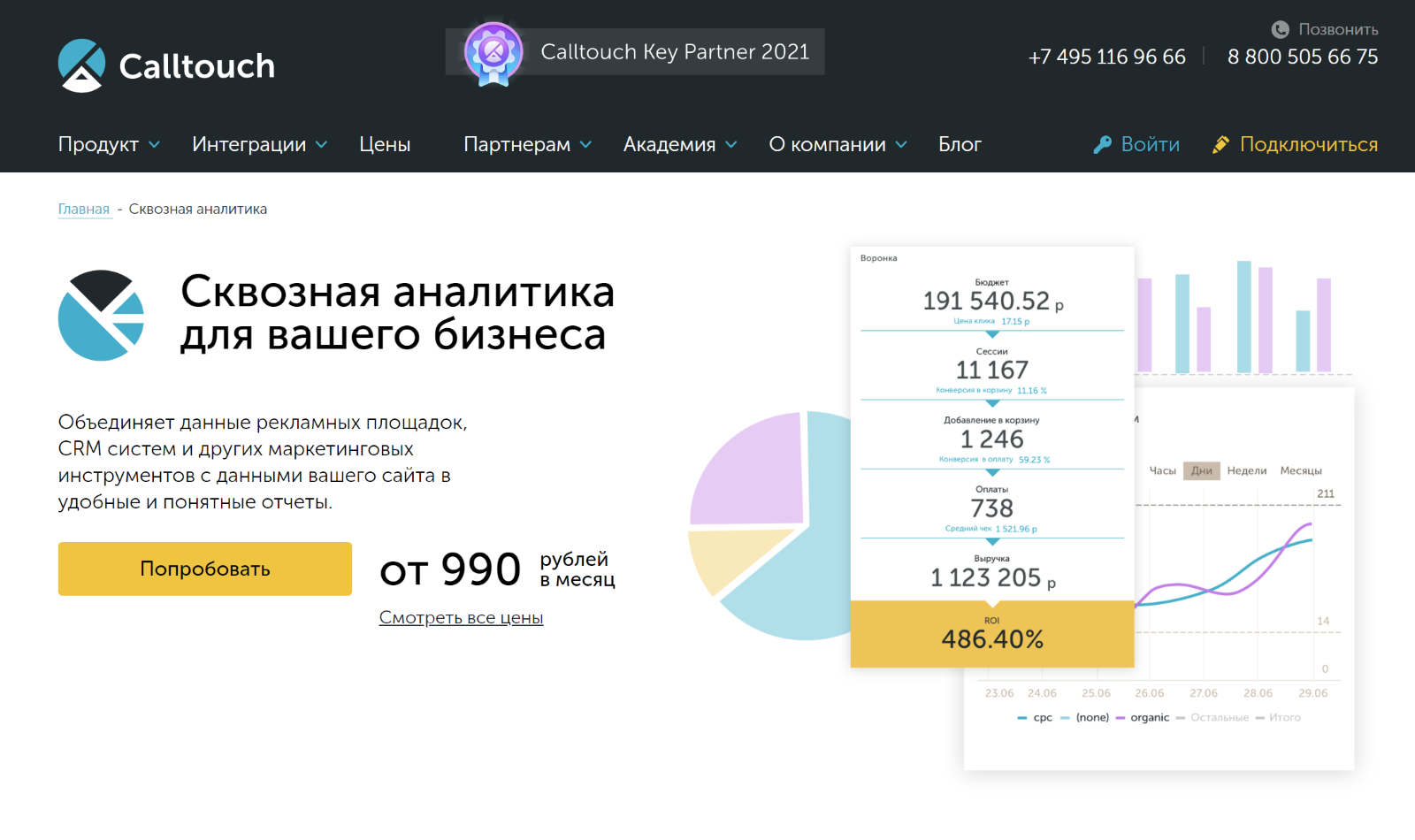The height and width of the screenshot is (840, 1415).
Task: Select the Часы chart period tab
Action: click(x=1162, y=470)
